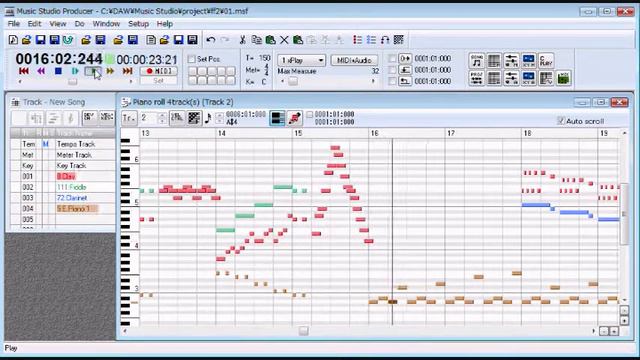Open the Do menu
Image resolution: width=640 pixels, height=360 pixels.
pos(80,24)
